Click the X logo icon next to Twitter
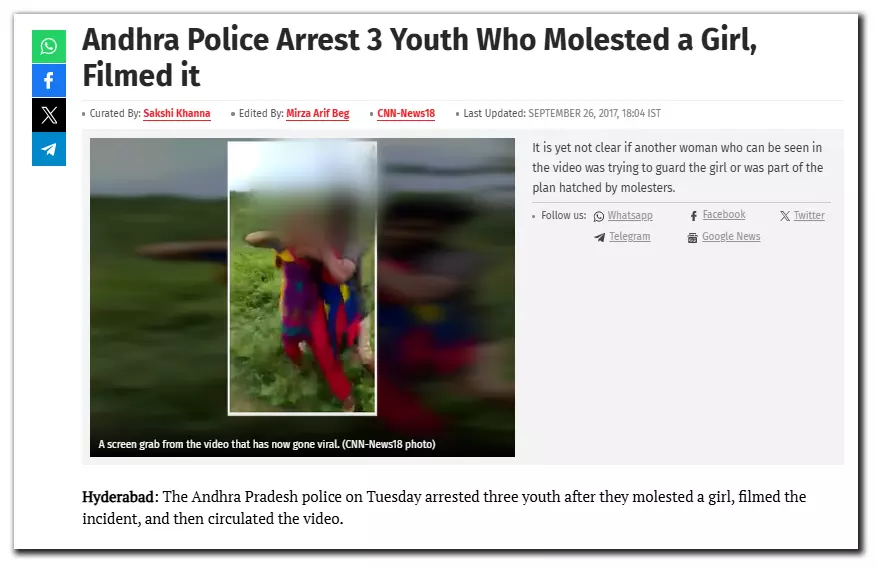This screenshot has height=568, width=877. tap(785, 216)
